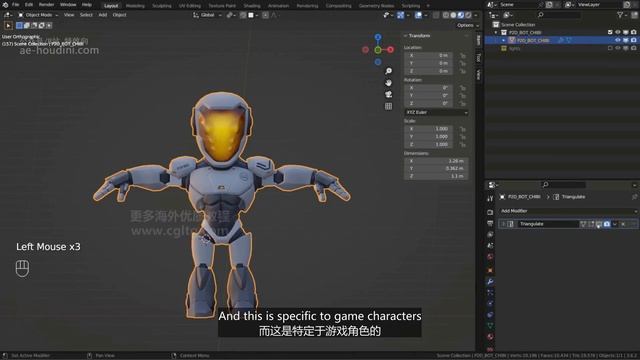Toggle X-ray mode
This screenshot has height=360, width=640.
click(436, 15)
